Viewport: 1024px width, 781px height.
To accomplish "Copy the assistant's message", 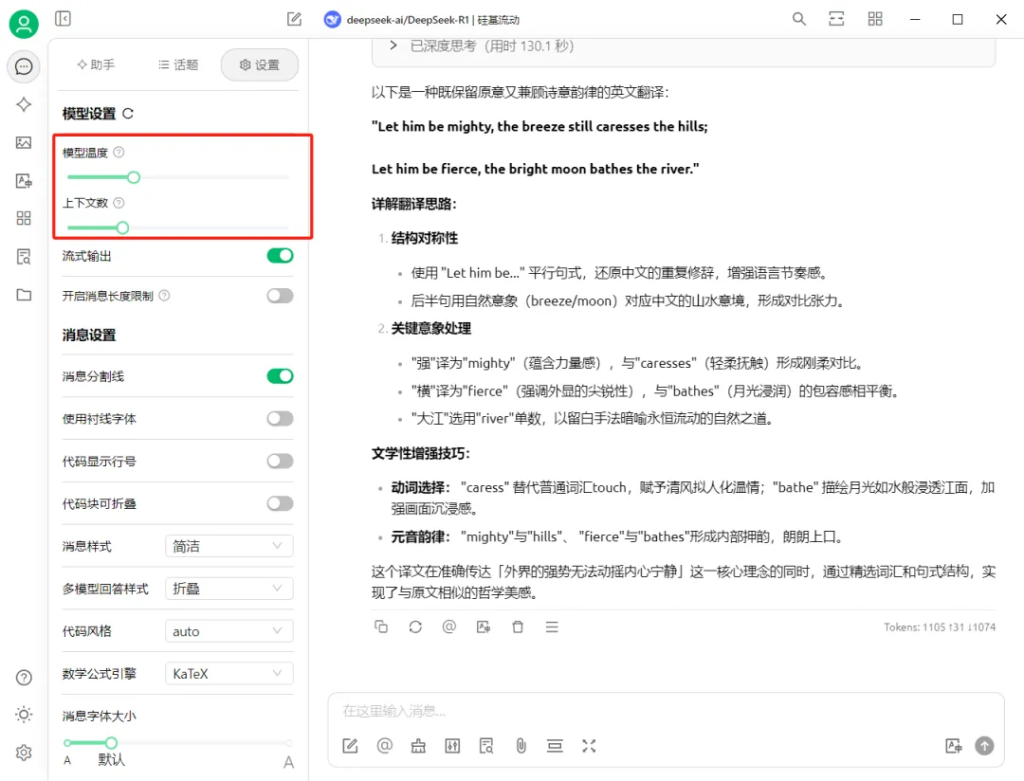I will coord(380,627).
